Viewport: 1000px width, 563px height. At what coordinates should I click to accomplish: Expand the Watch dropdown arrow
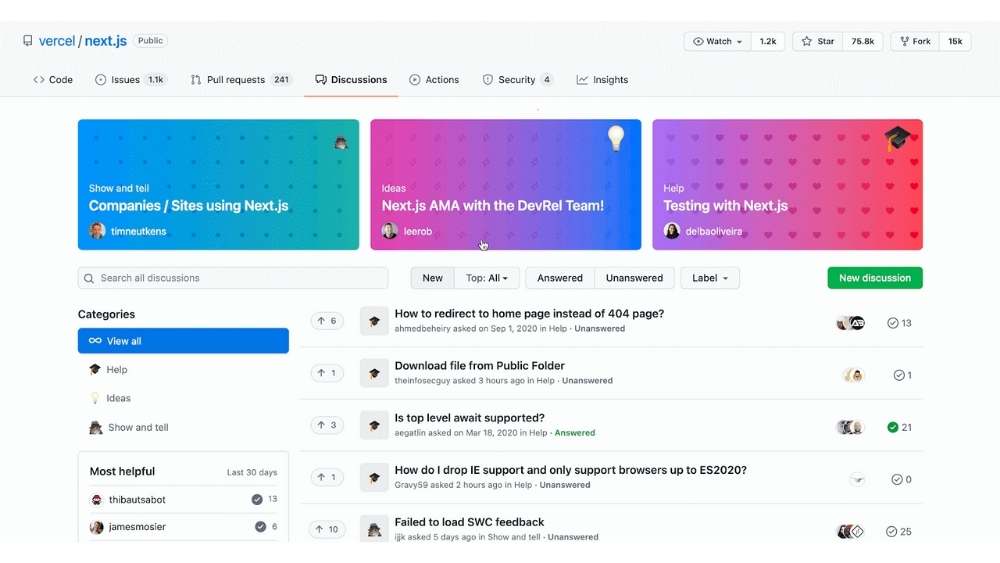(x=739, y=42)
